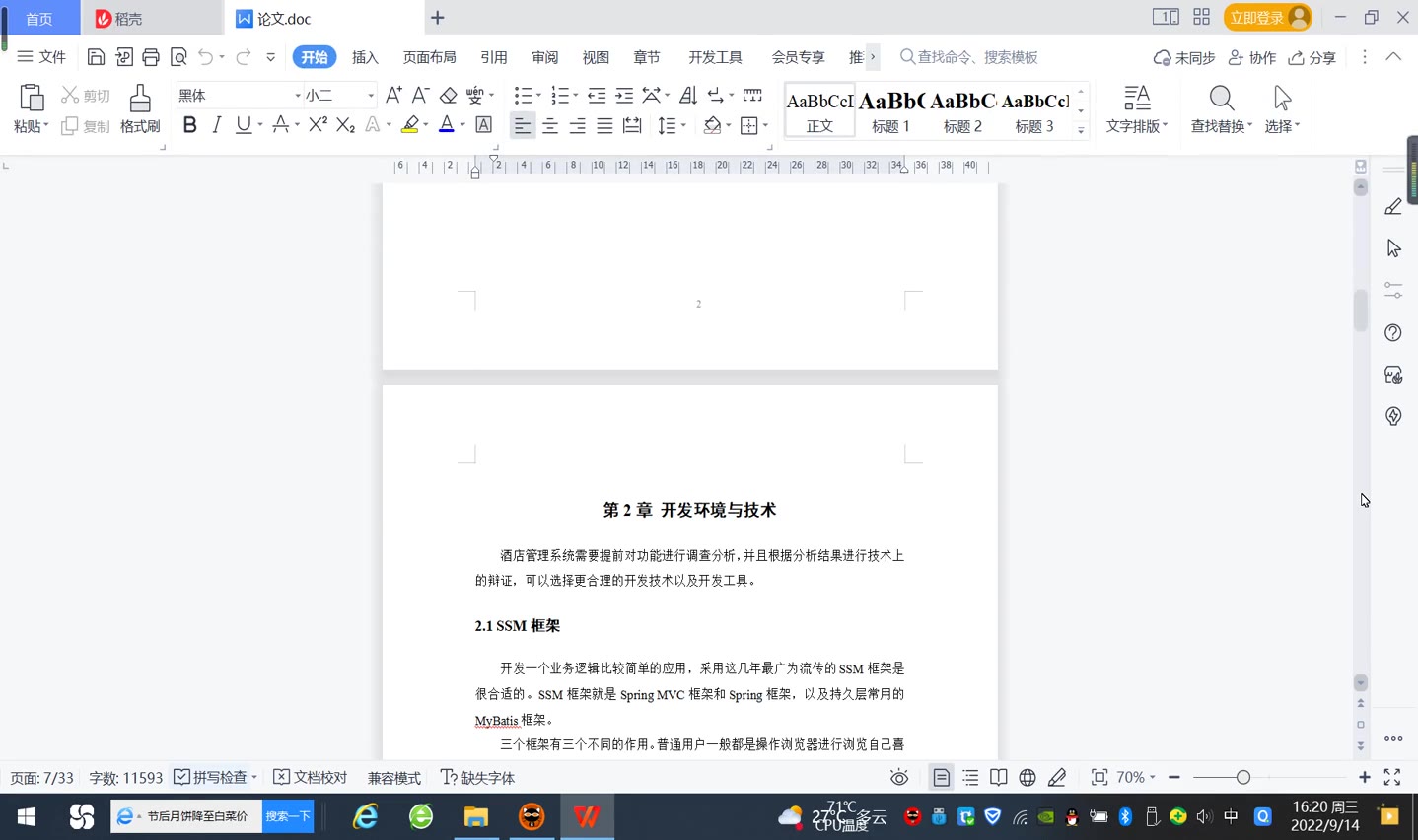
Task: Undo the last action
Action: 205,57
